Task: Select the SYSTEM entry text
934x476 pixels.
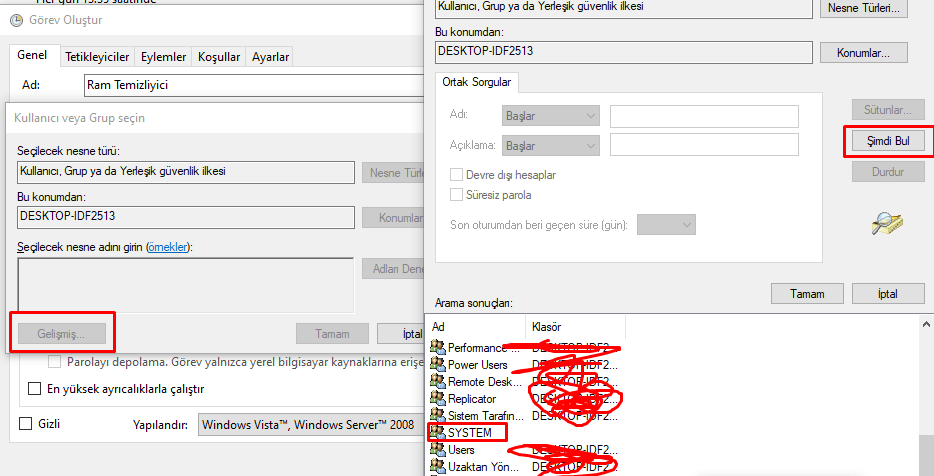Action: coord(470,433)
